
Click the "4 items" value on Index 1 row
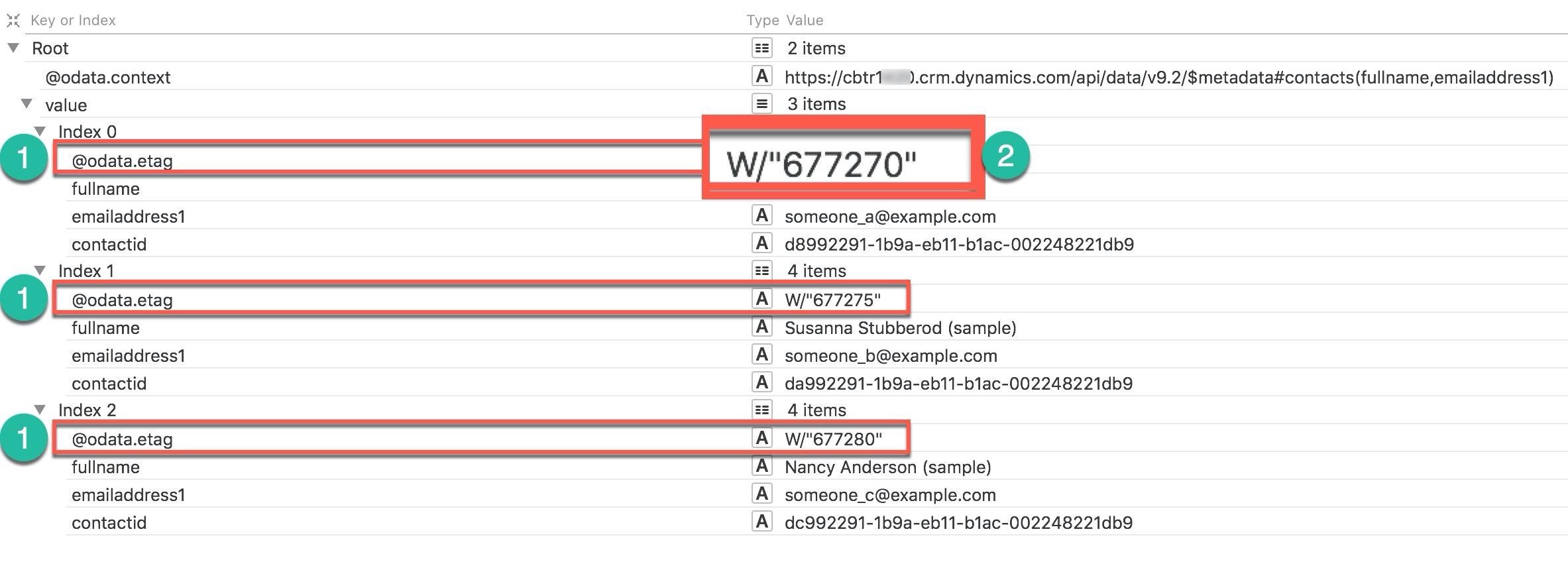tap(816, 271)
